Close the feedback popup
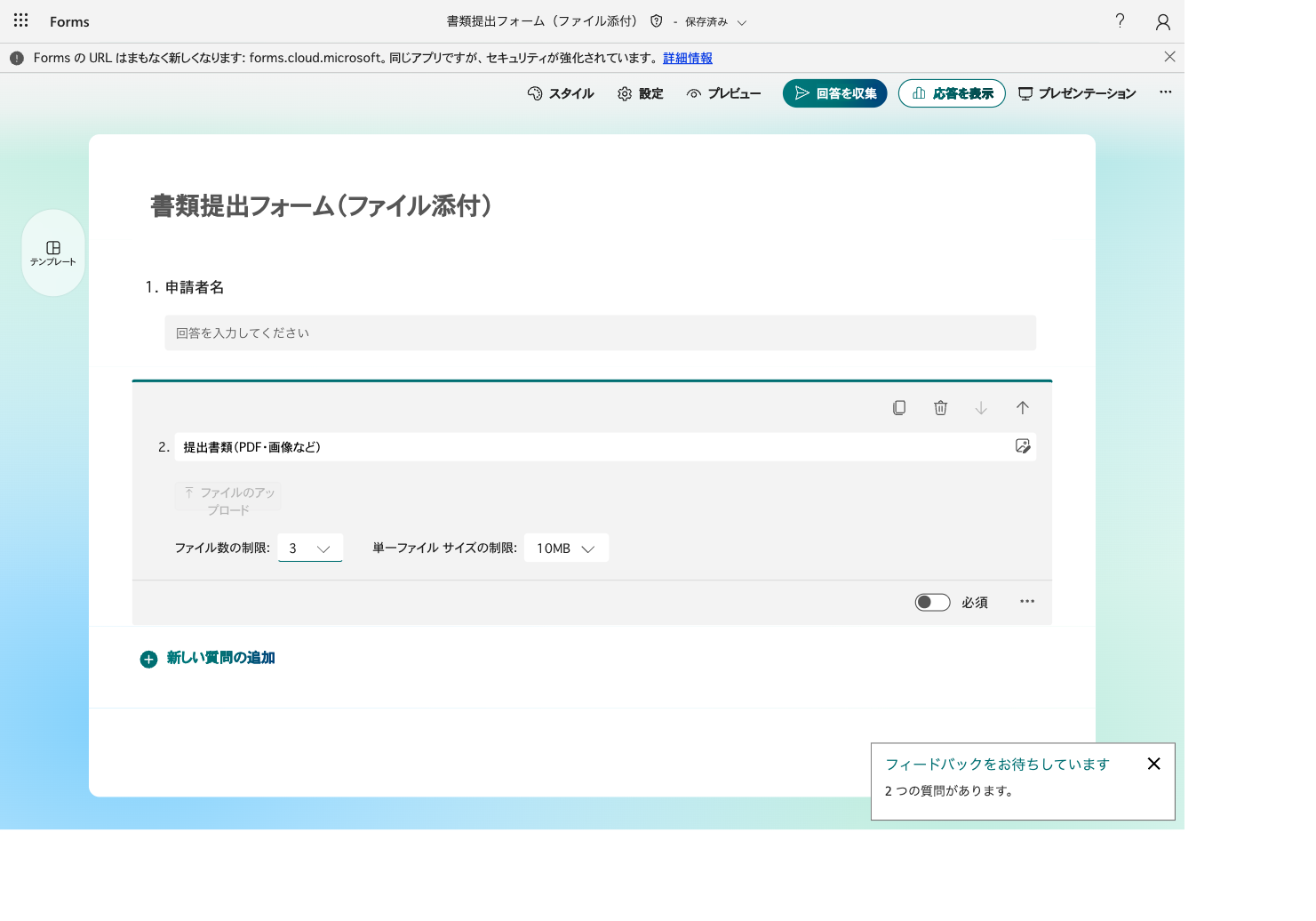Screen dimensions: 1316x921 (x=1153, y=764)
